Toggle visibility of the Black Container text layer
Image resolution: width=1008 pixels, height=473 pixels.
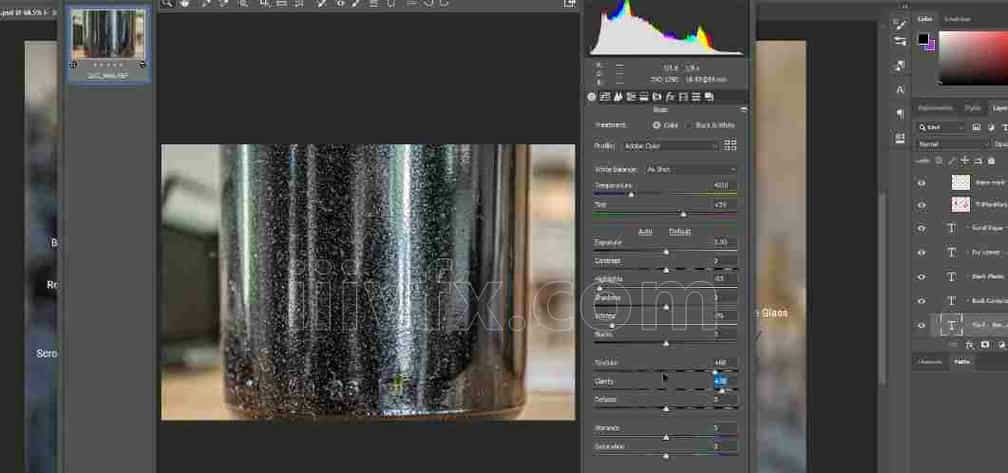point(921,301)
